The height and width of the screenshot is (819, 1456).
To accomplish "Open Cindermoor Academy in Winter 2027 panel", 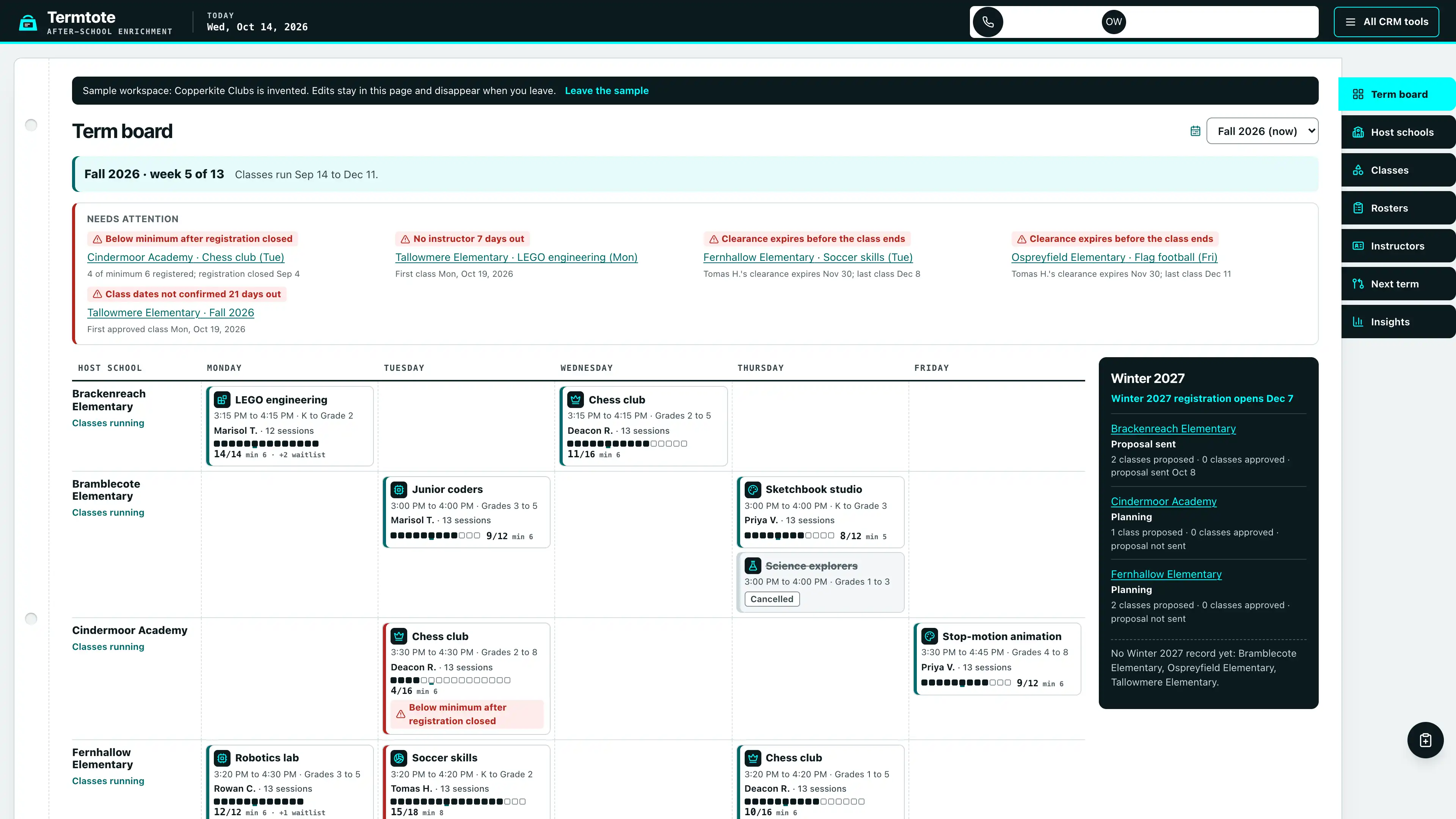I will [1163, 501].
